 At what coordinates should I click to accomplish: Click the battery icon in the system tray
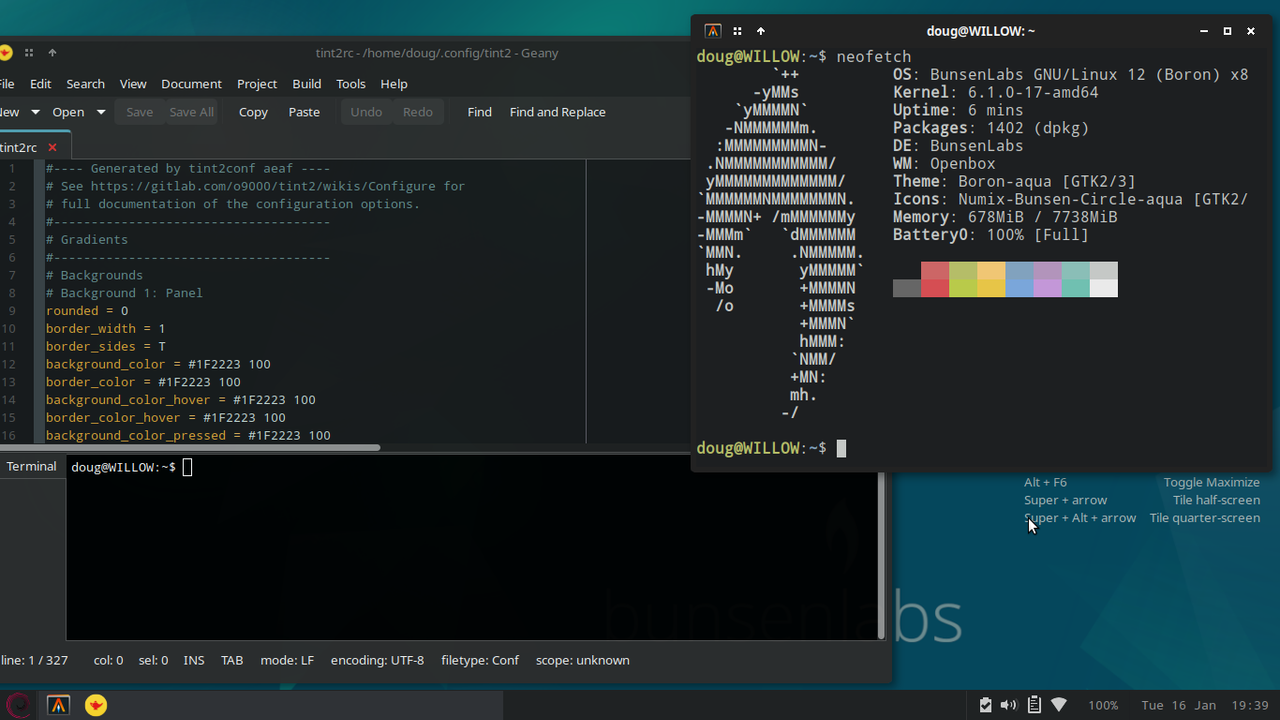click(985, 704)
